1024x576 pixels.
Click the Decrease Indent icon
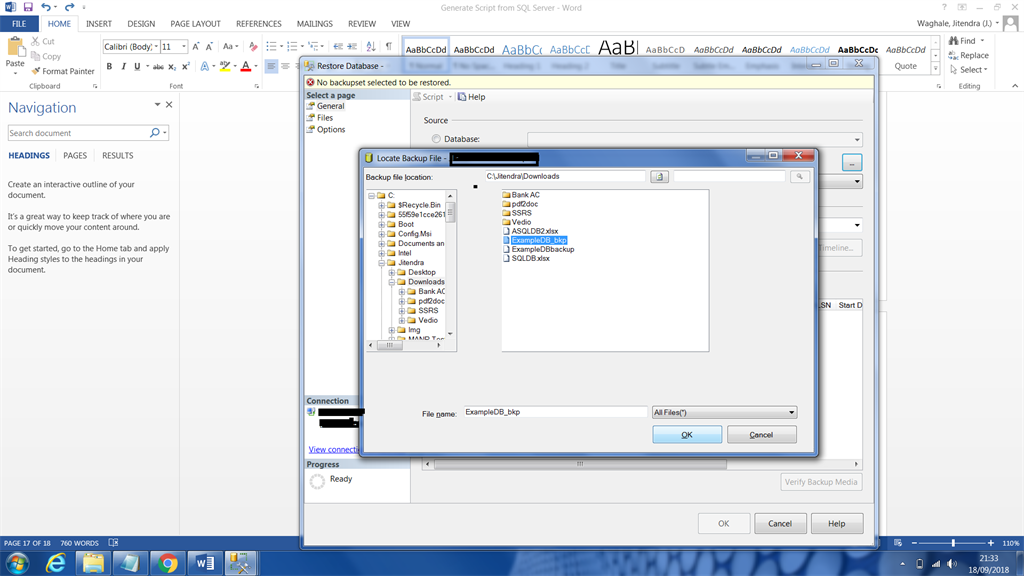tap(338, 46)
